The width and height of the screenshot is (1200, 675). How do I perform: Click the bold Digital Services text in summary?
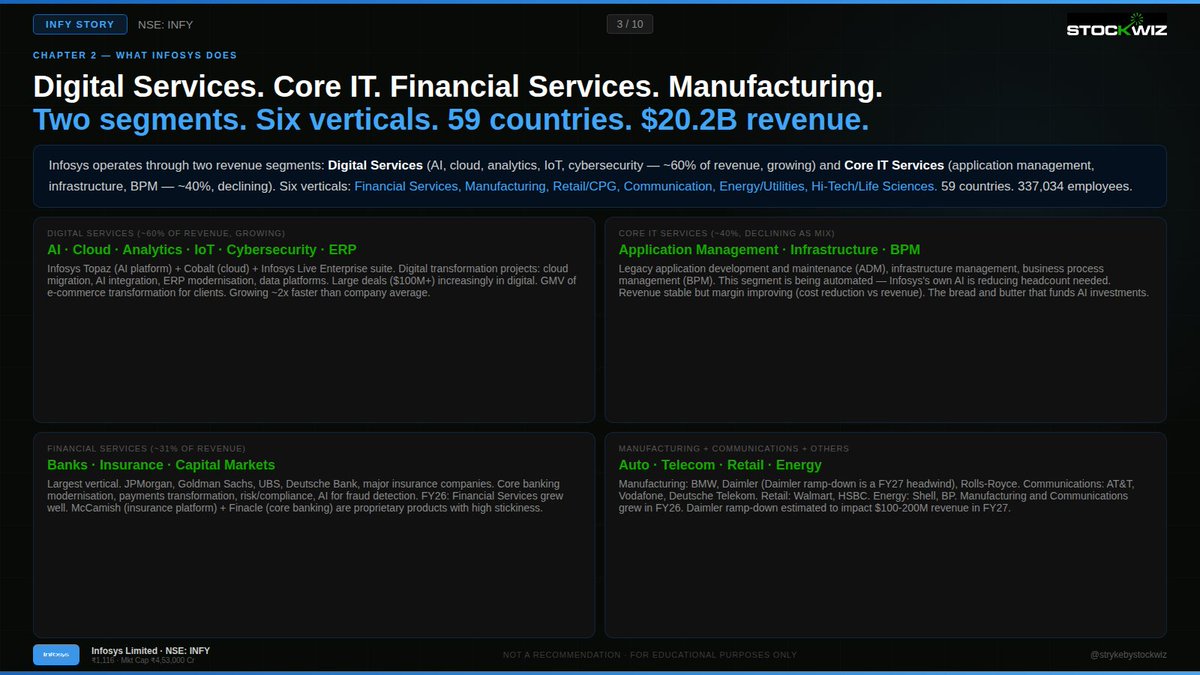click(x=375, y=164)
